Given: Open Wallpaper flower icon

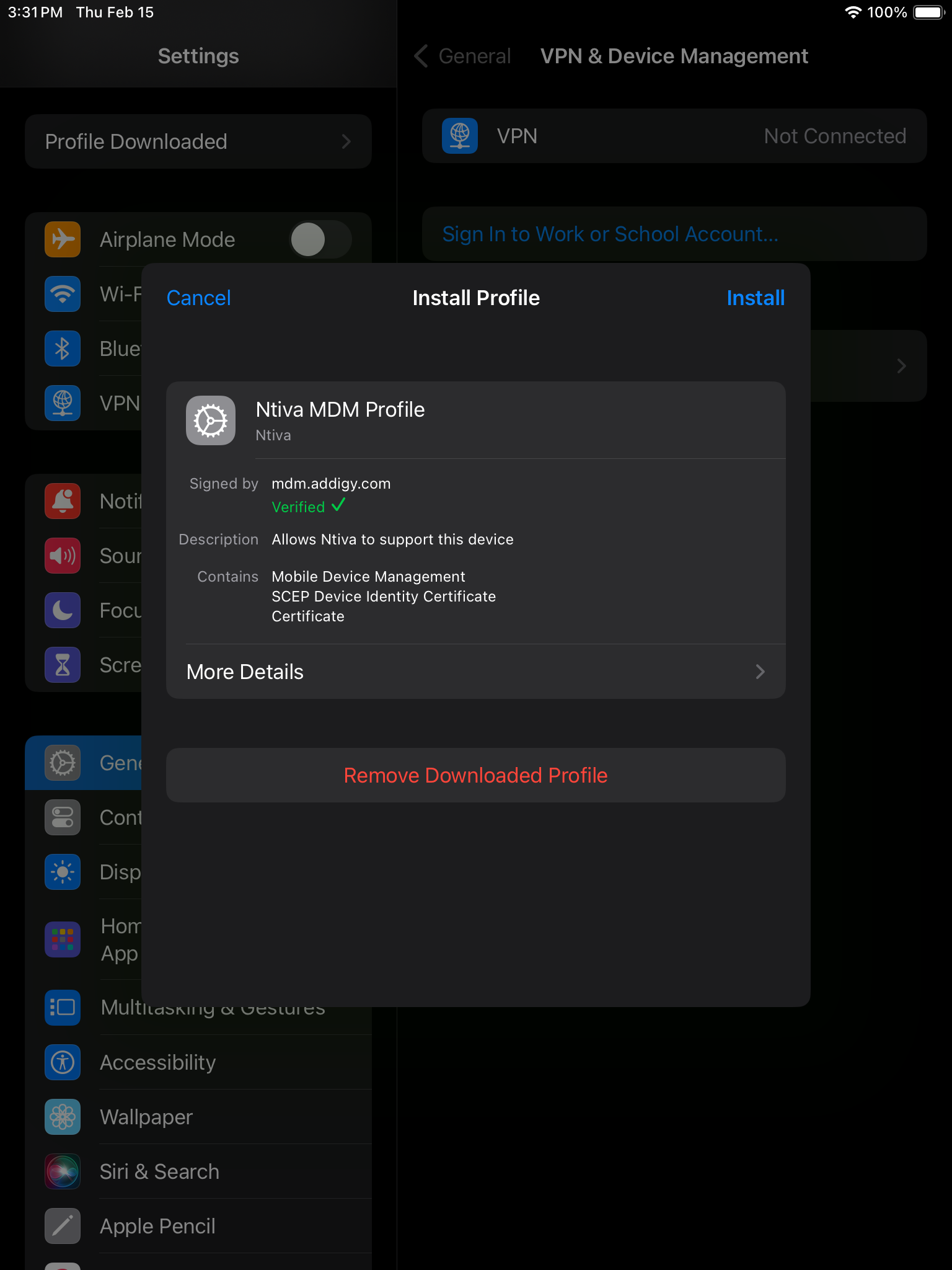Looking at the screenshot, I should pos(63,1117).
